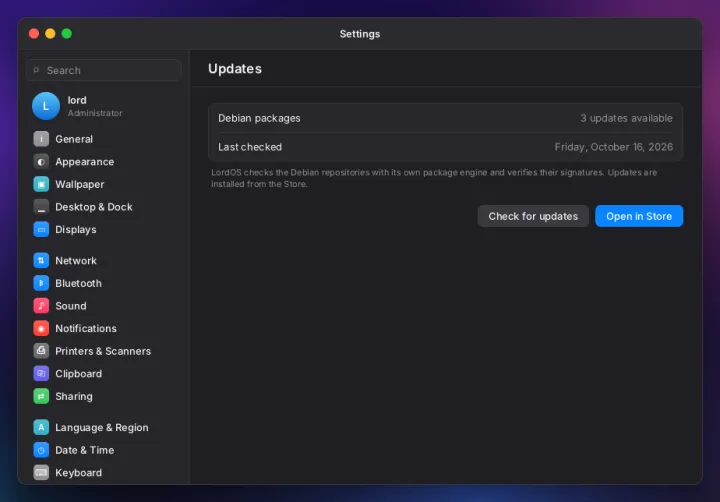Select Sharing label in sidebar
Image resolution: width=720 pixels, height=502 pixels.
(x=73, y=396)
